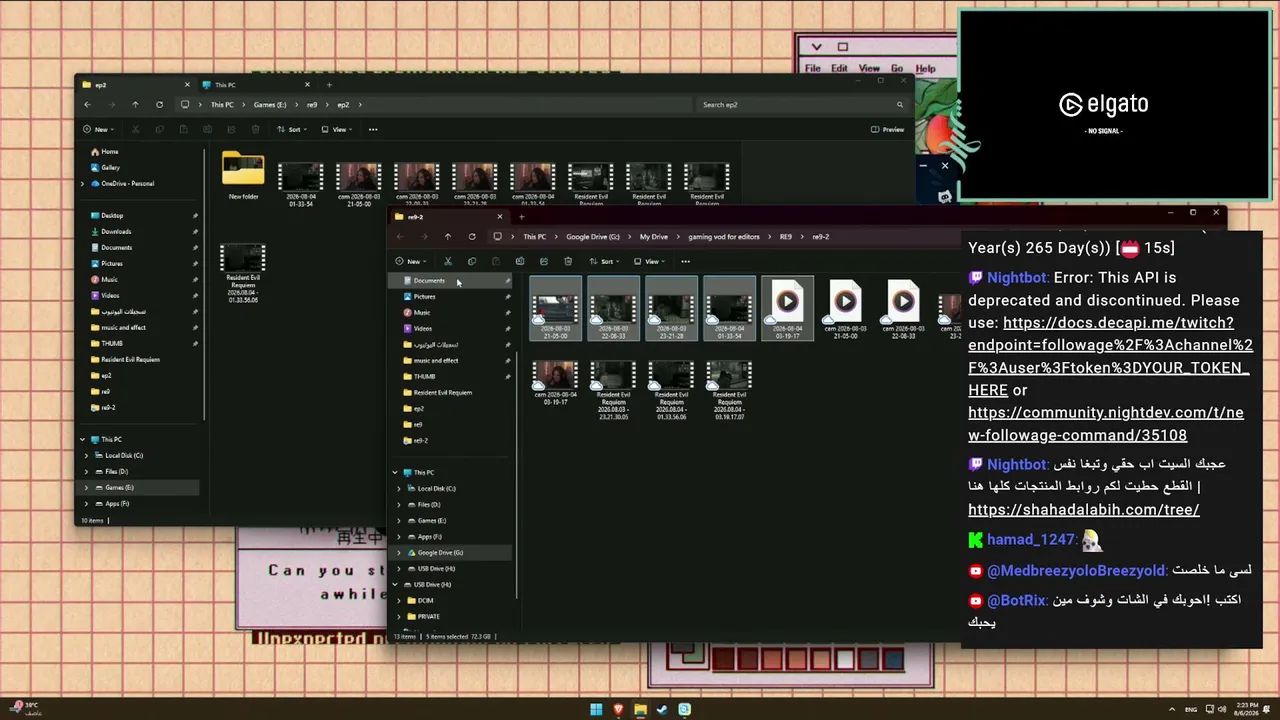Click the File menu in the retro background window
Image resolution: width=1280 pixels, height=720 pixels.
(x=813, y=69)
